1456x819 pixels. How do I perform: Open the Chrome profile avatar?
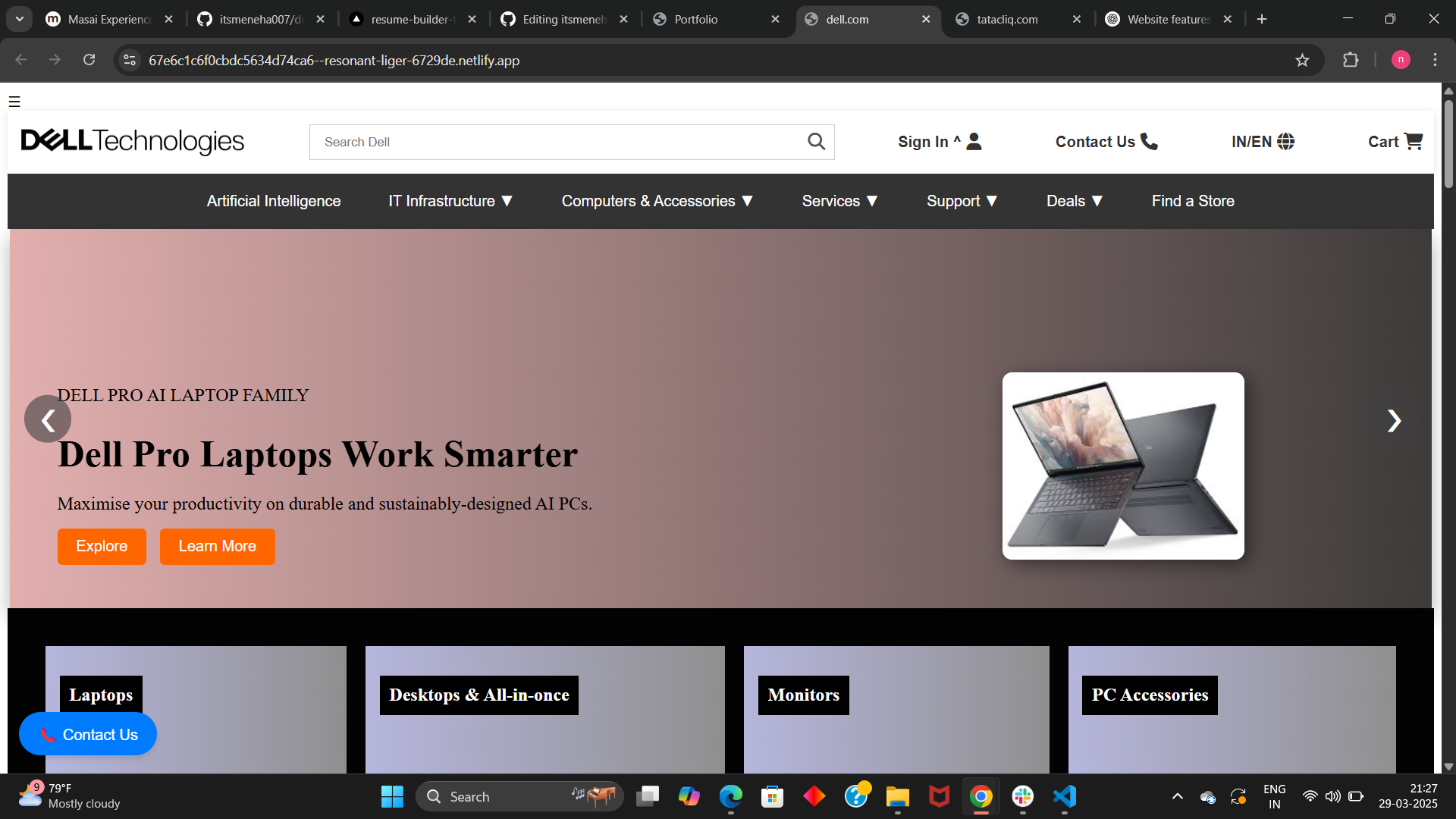1401,60
